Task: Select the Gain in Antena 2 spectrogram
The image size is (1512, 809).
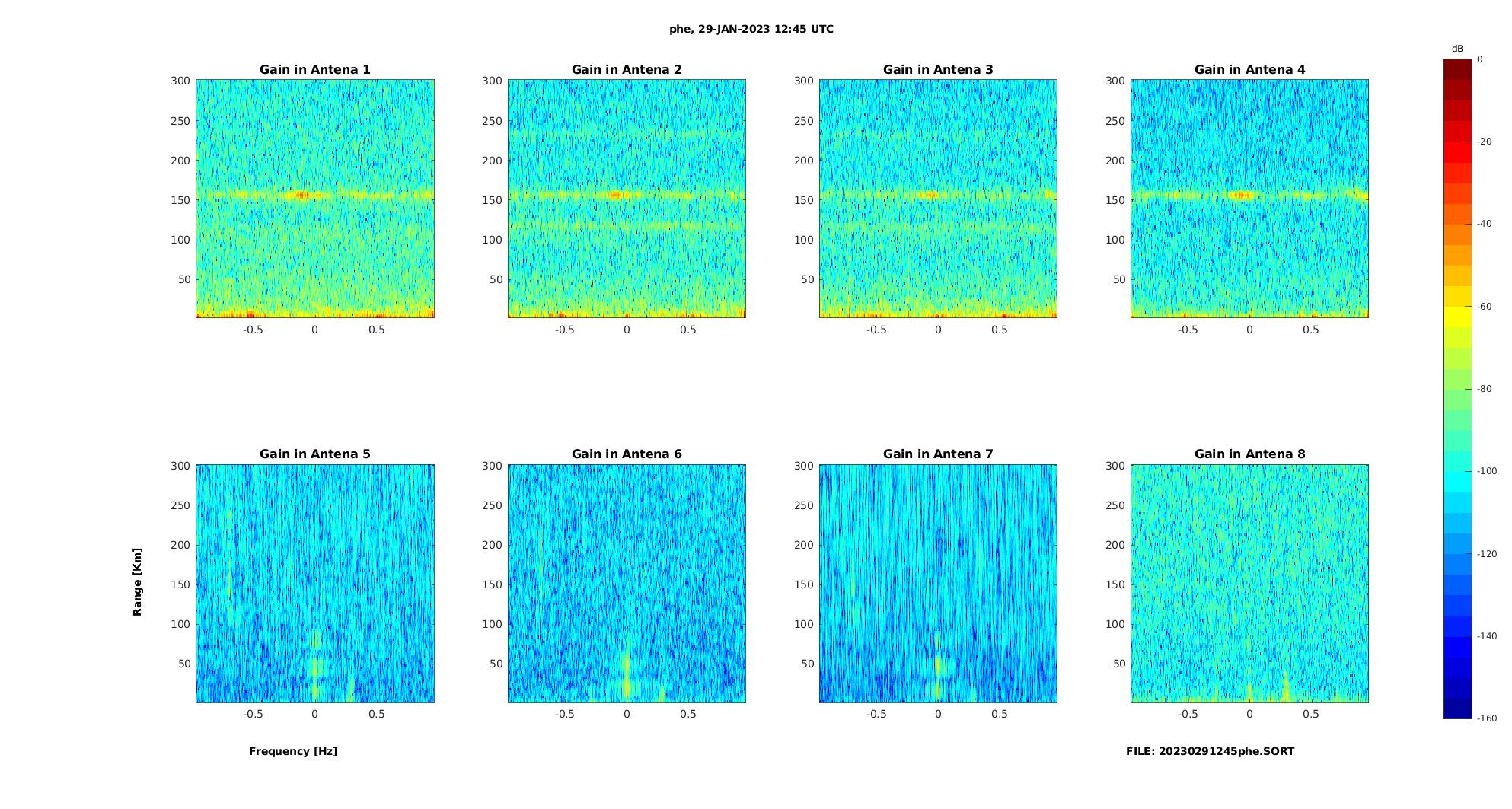Action: coord(627,199)
